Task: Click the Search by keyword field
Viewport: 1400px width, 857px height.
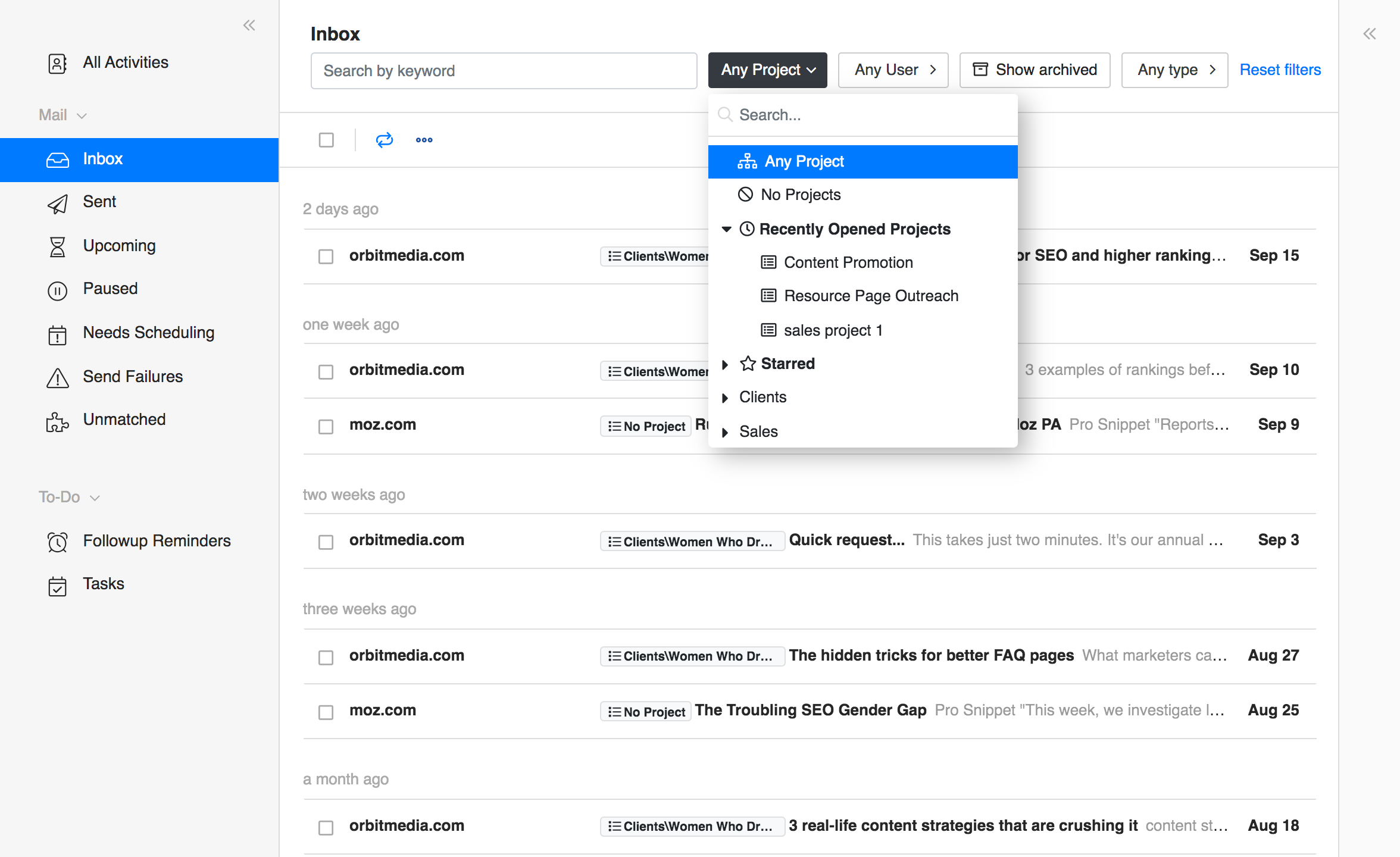Action: 504,71
